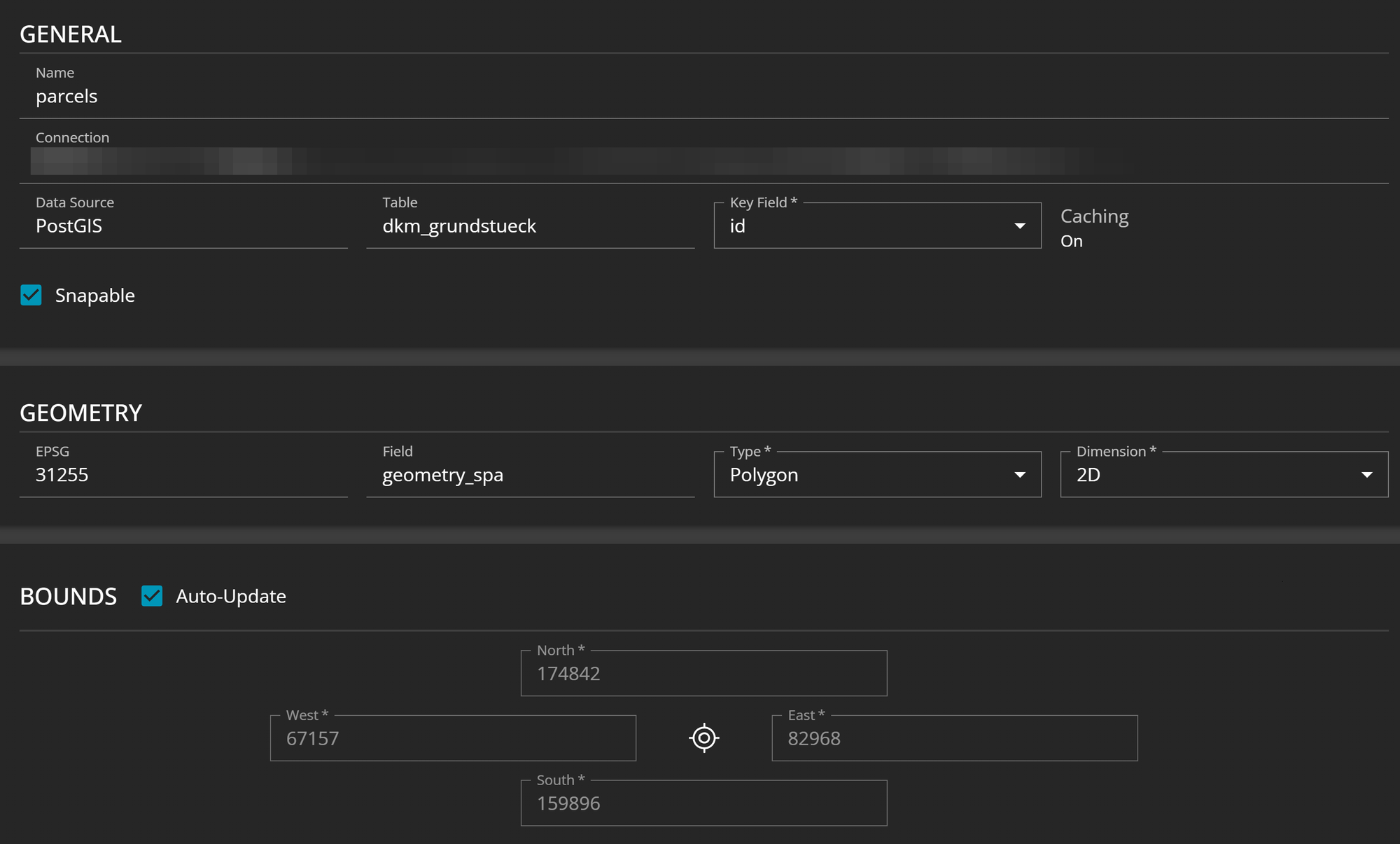Viewport: 1400px width, 844px height.
Task: Click the South bounds input
Action: click(x=703, y=803)
